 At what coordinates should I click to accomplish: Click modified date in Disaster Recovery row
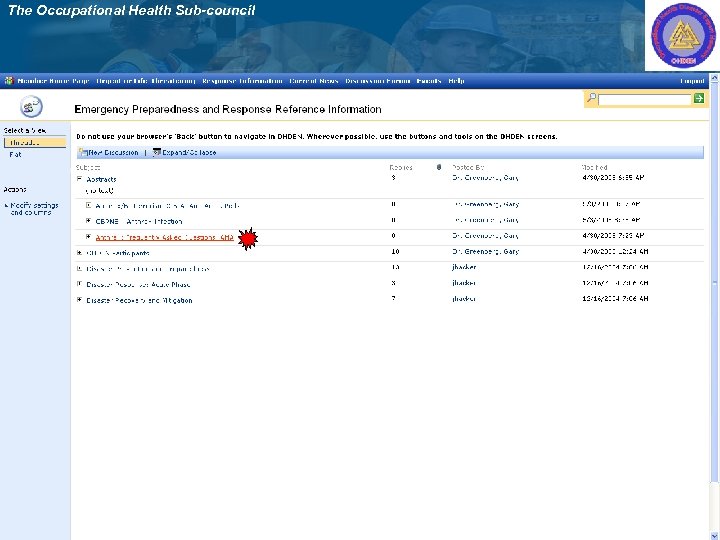(x=615, y=298)
